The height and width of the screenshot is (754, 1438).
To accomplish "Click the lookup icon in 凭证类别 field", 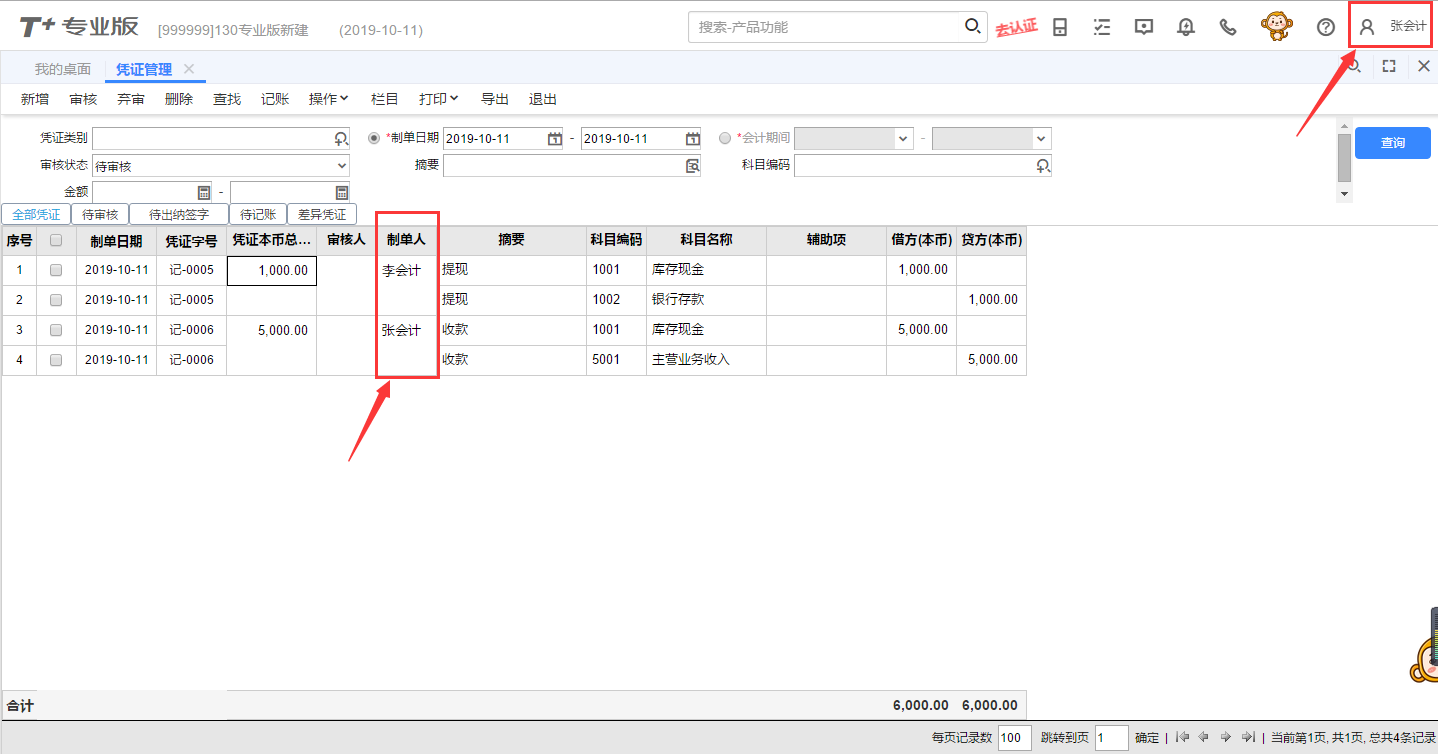I will click(x=341, y=139).
